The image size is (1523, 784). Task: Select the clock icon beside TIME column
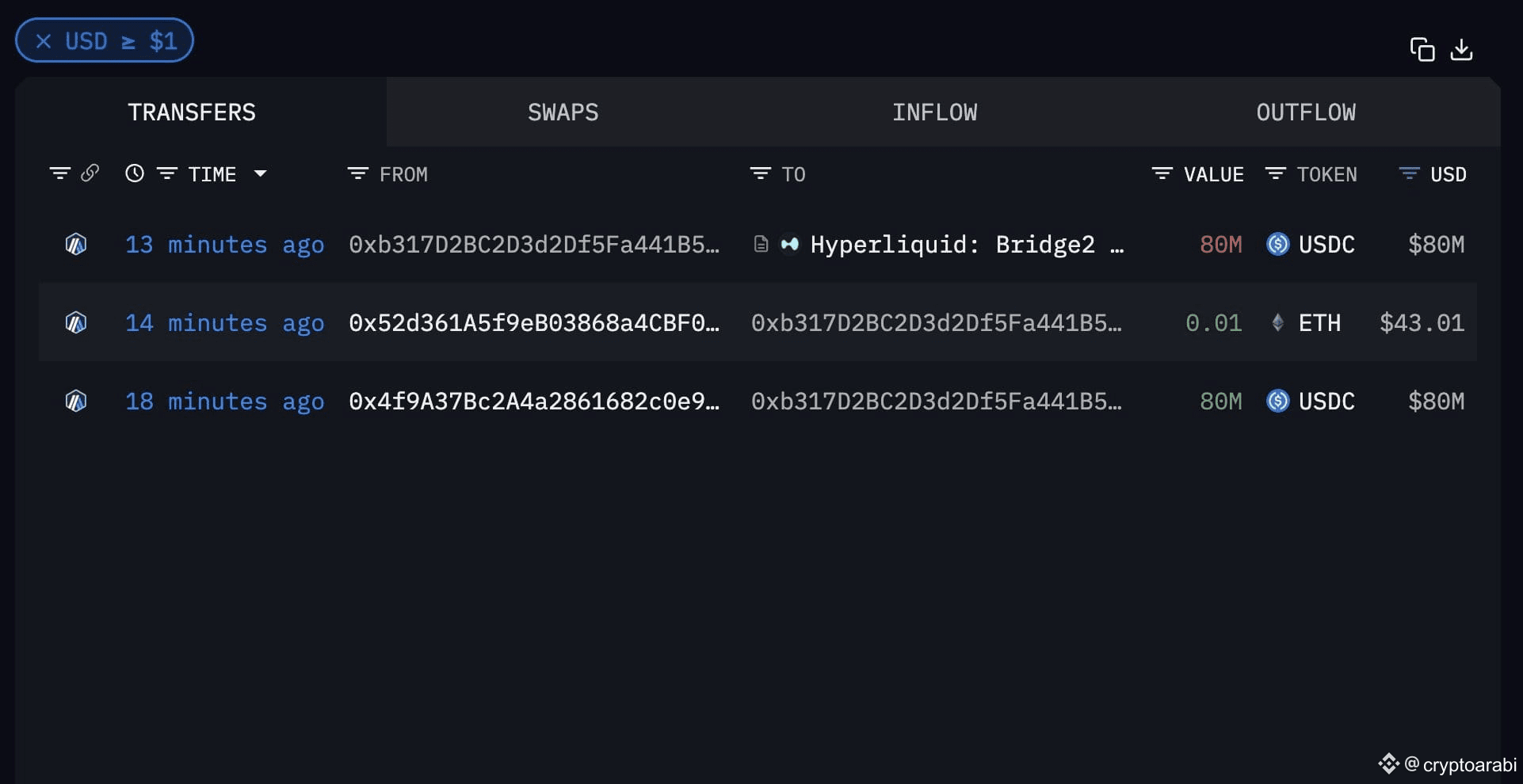coord(133,173)
